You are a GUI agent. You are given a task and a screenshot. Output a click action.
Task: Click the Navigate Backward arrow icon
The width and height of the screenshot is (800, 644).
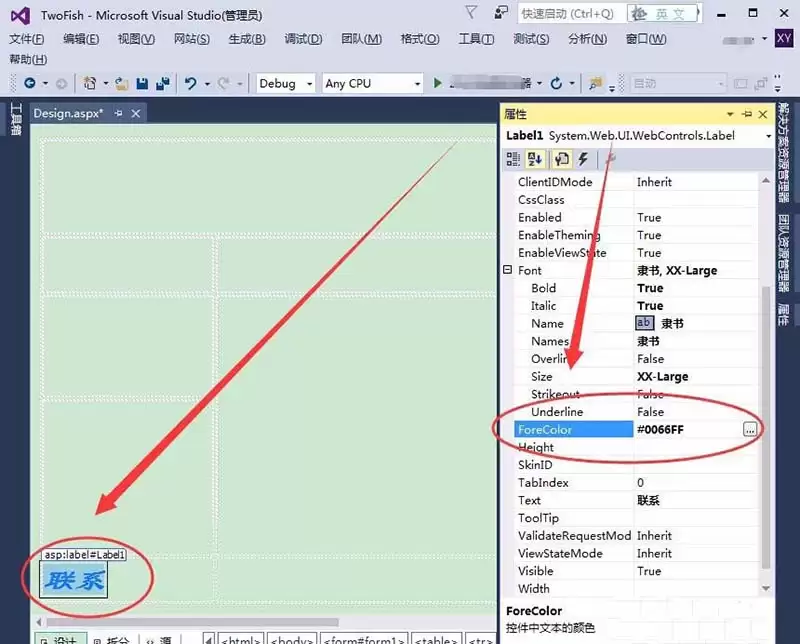tap(30, 83)
